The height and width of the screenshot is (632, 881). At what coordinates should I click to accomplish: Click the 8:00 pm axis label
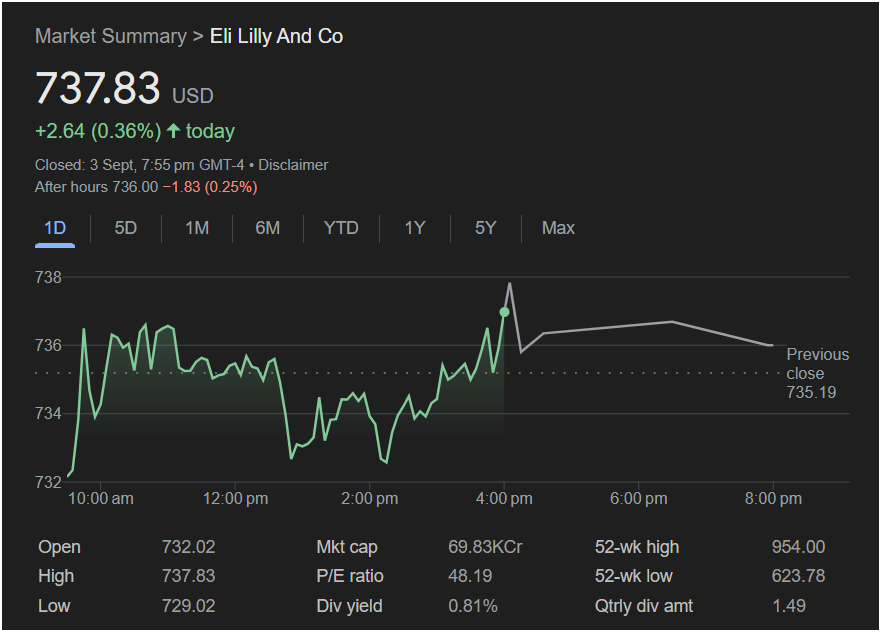point(773,499)
